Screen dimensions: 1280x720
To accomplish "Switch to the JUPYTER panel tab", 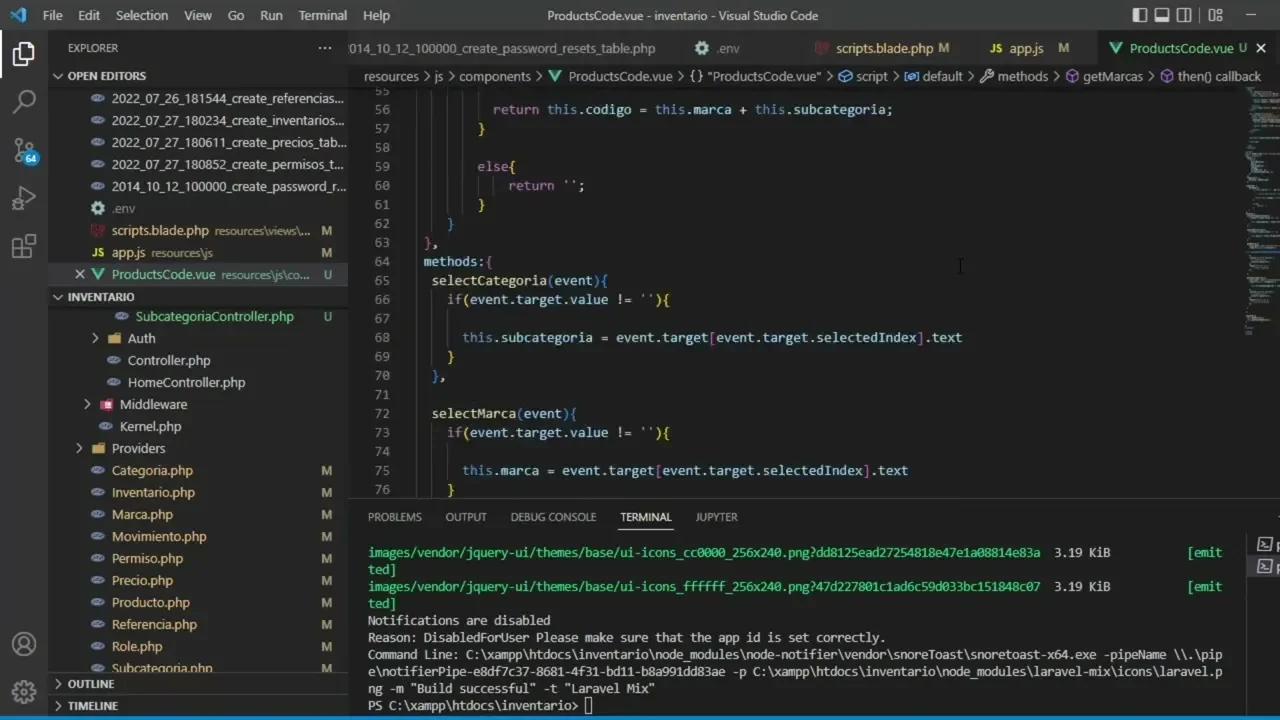I will 716,517.
